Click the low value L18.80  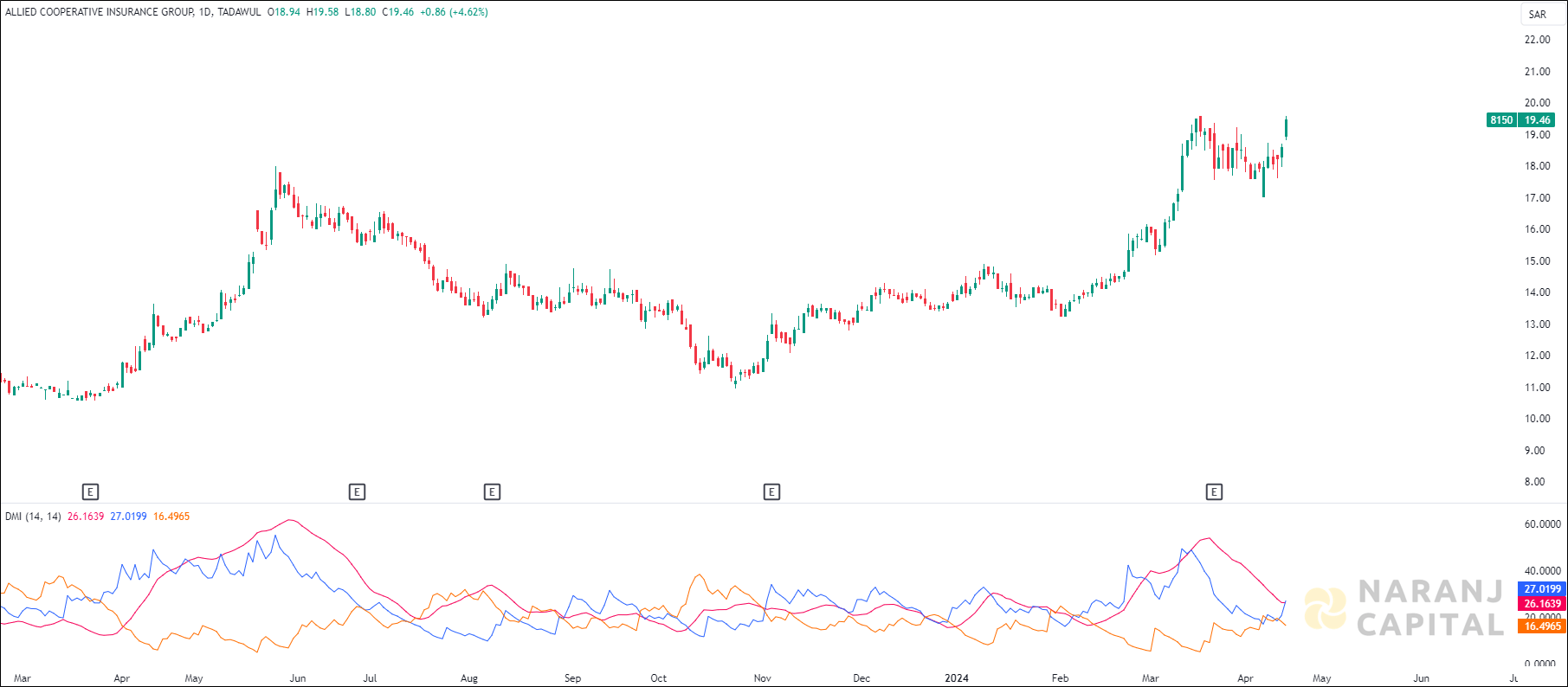360,12
